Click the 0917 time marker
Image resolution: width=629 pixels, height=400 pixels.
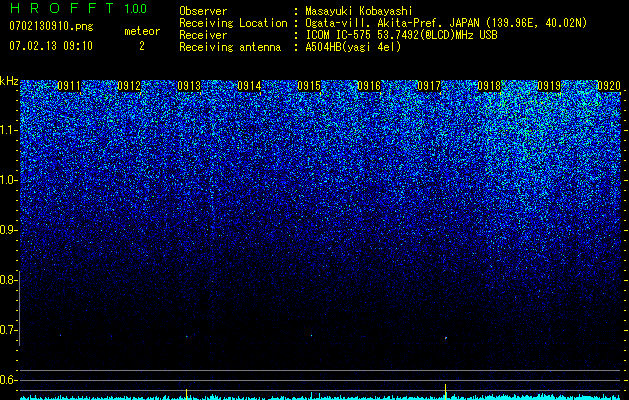(x=429, y=86)
